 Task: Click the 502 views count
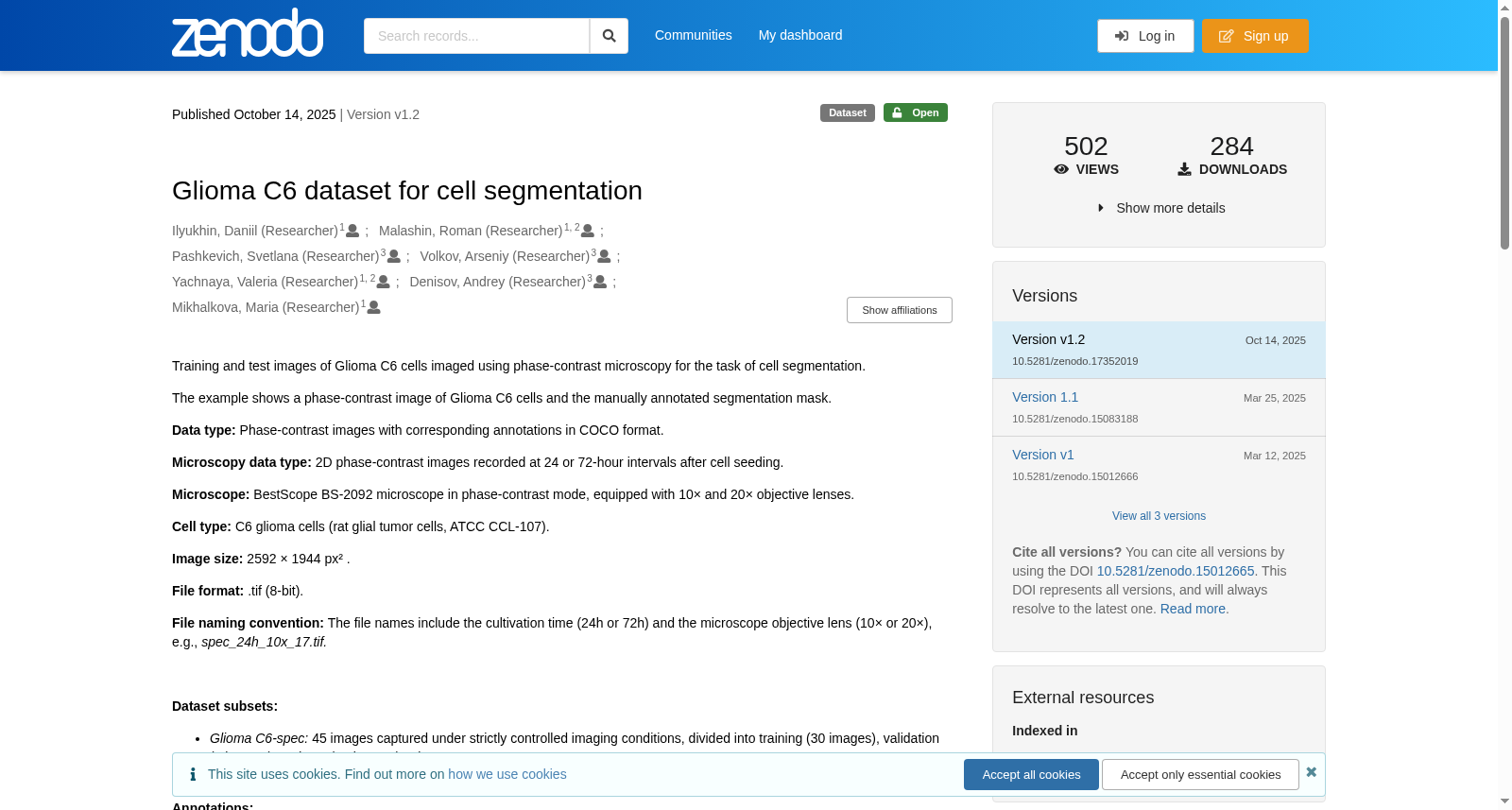point(1086,146)
